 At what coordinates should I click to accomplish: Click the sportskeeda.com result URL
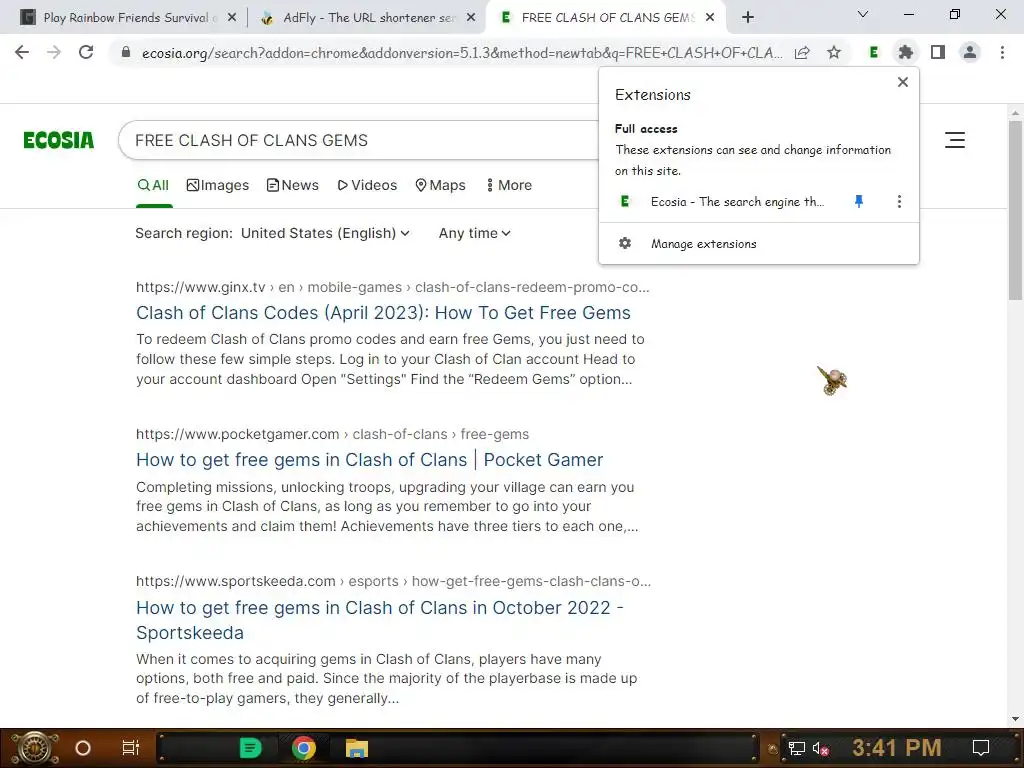(393, 581)
